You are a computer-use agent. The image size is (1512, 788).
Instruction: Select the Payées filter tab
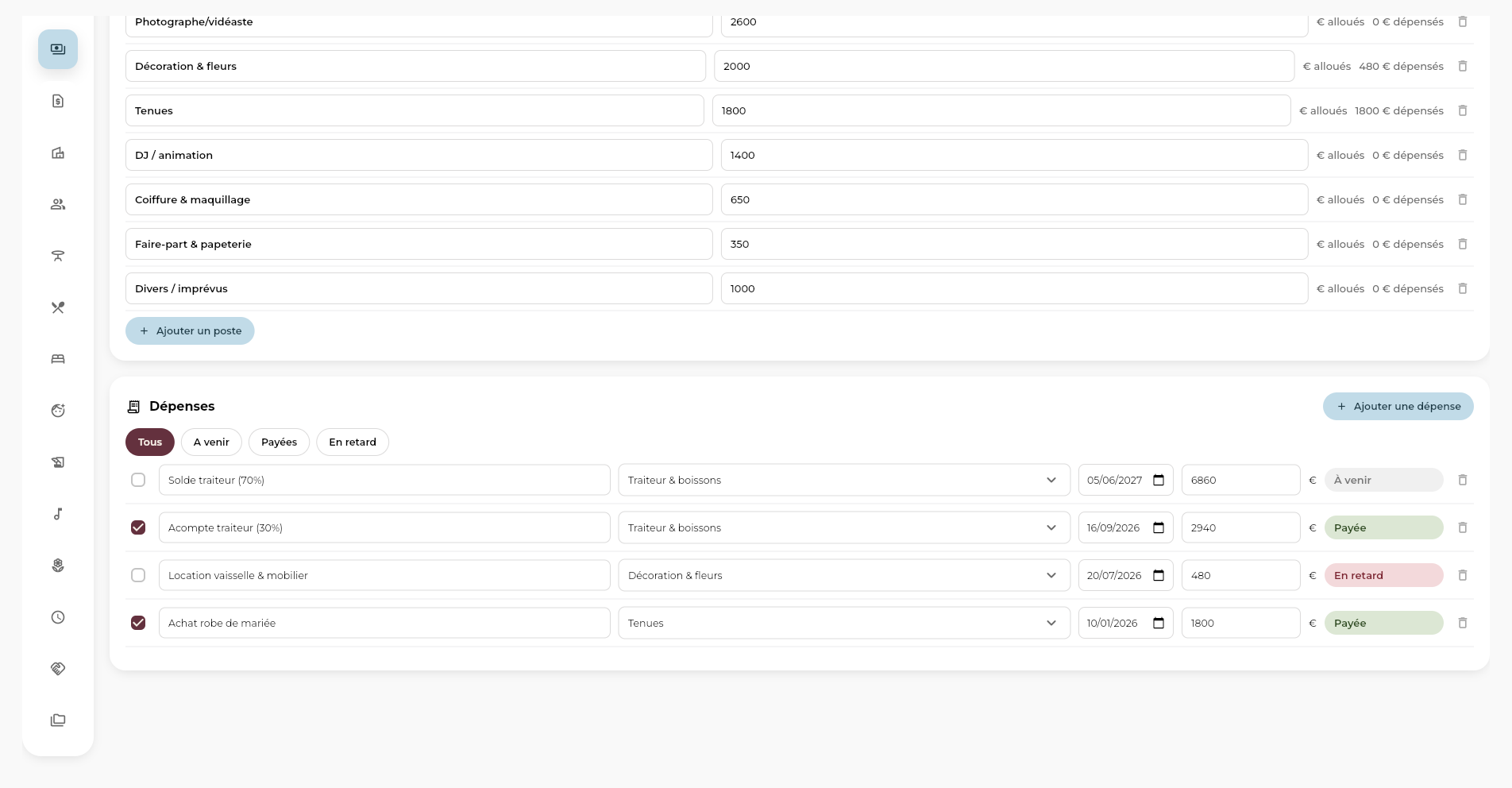280,442
